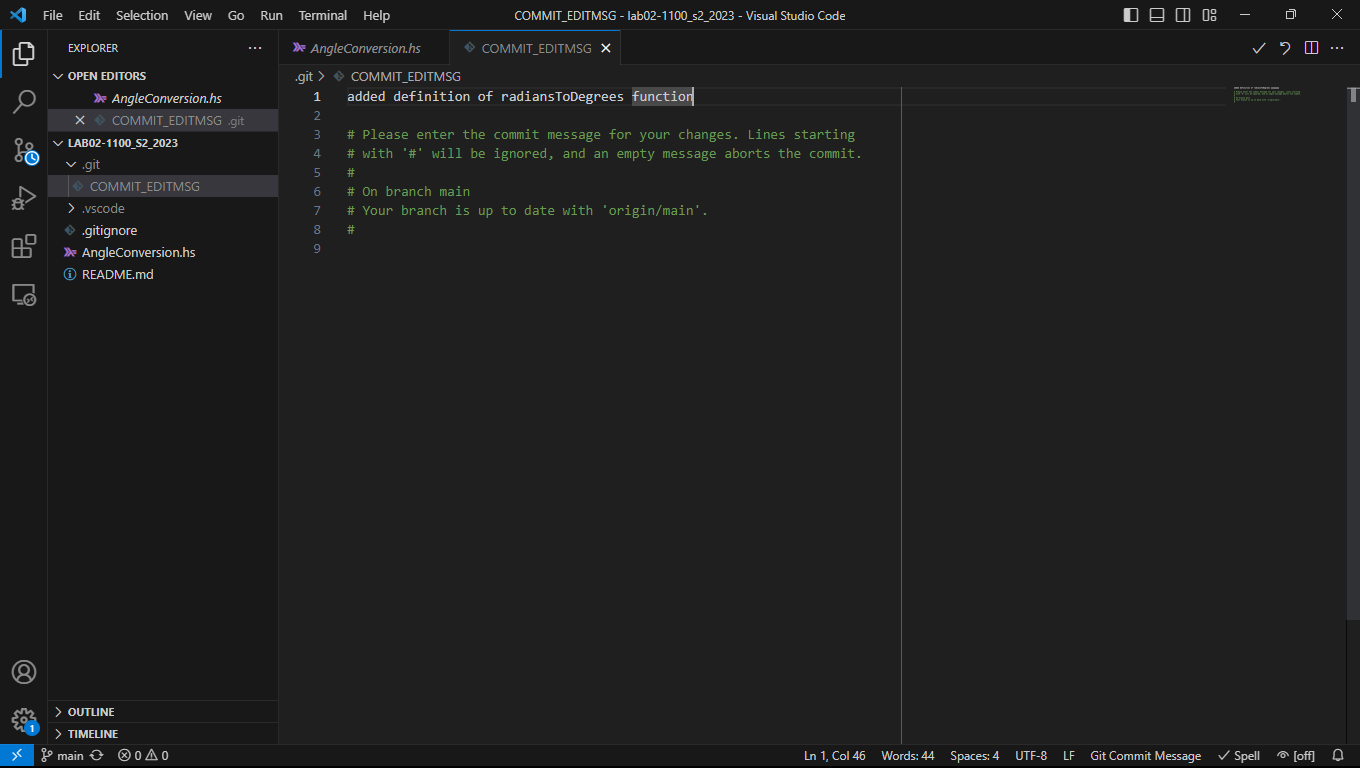The height and width of the screenshot is (768, 1360).
Task: Open Remote Explorer icon in activity bar
Action: [x=24, y=294]
